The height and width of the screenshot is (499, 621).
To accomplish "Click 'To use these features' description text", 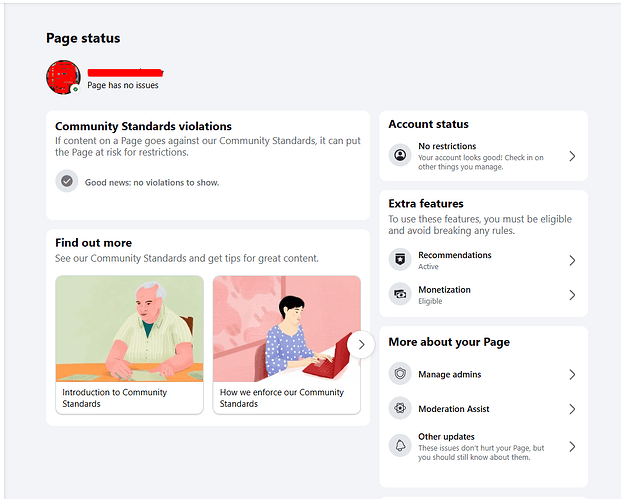I will click(x=480, y=225).
